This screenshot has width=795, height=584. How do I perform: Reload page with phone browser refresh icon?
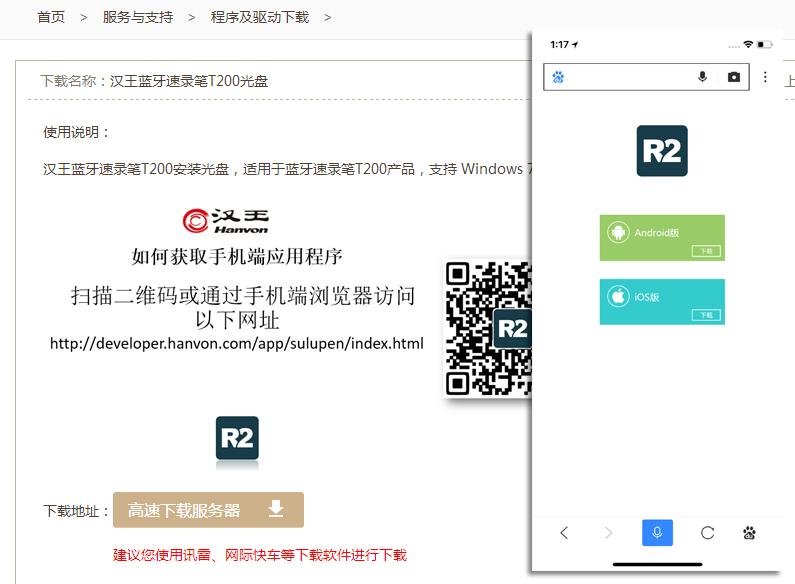point(707,533)
